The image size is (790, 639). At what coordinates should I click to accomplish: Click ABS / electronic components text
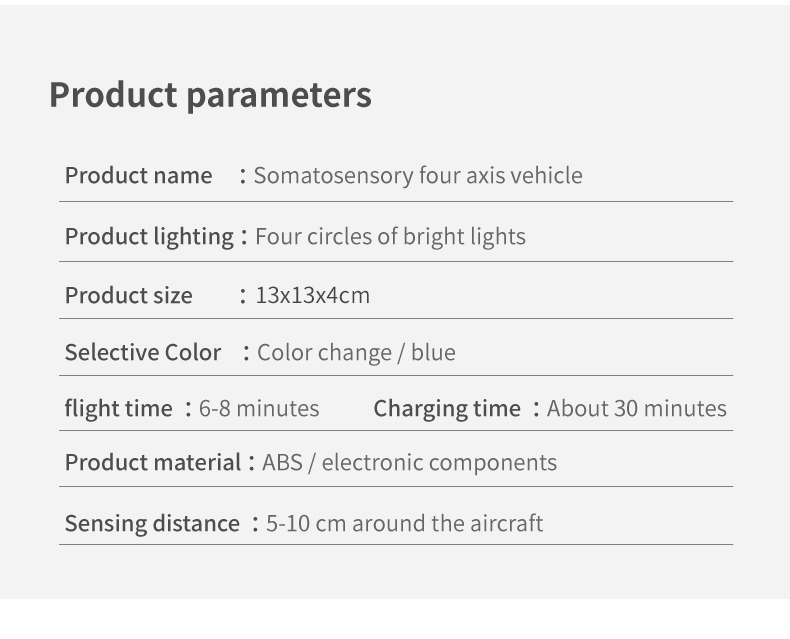[x=409, y=463]
